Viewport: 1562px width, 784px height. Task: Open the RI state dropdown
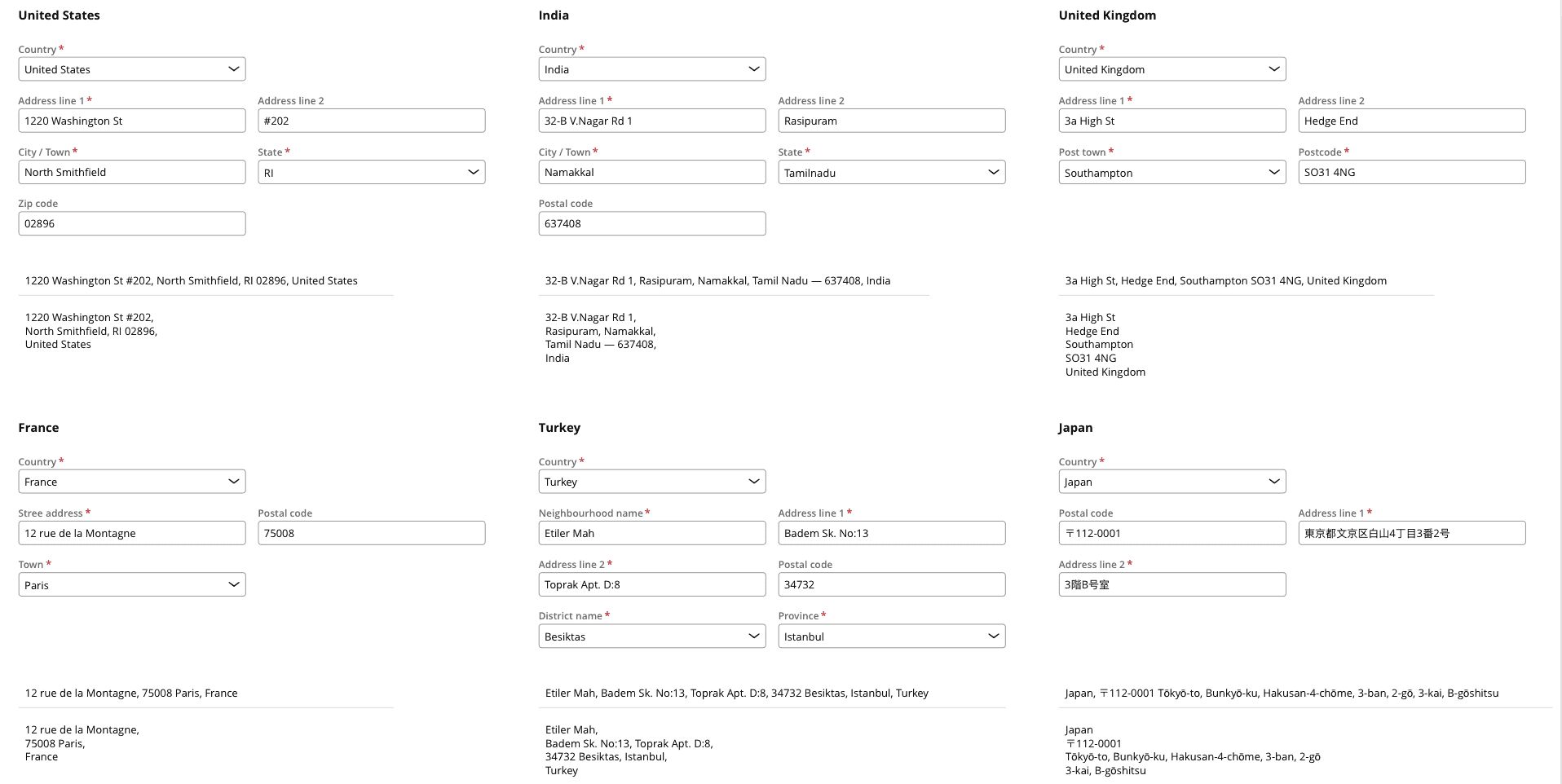coord(372,172)
